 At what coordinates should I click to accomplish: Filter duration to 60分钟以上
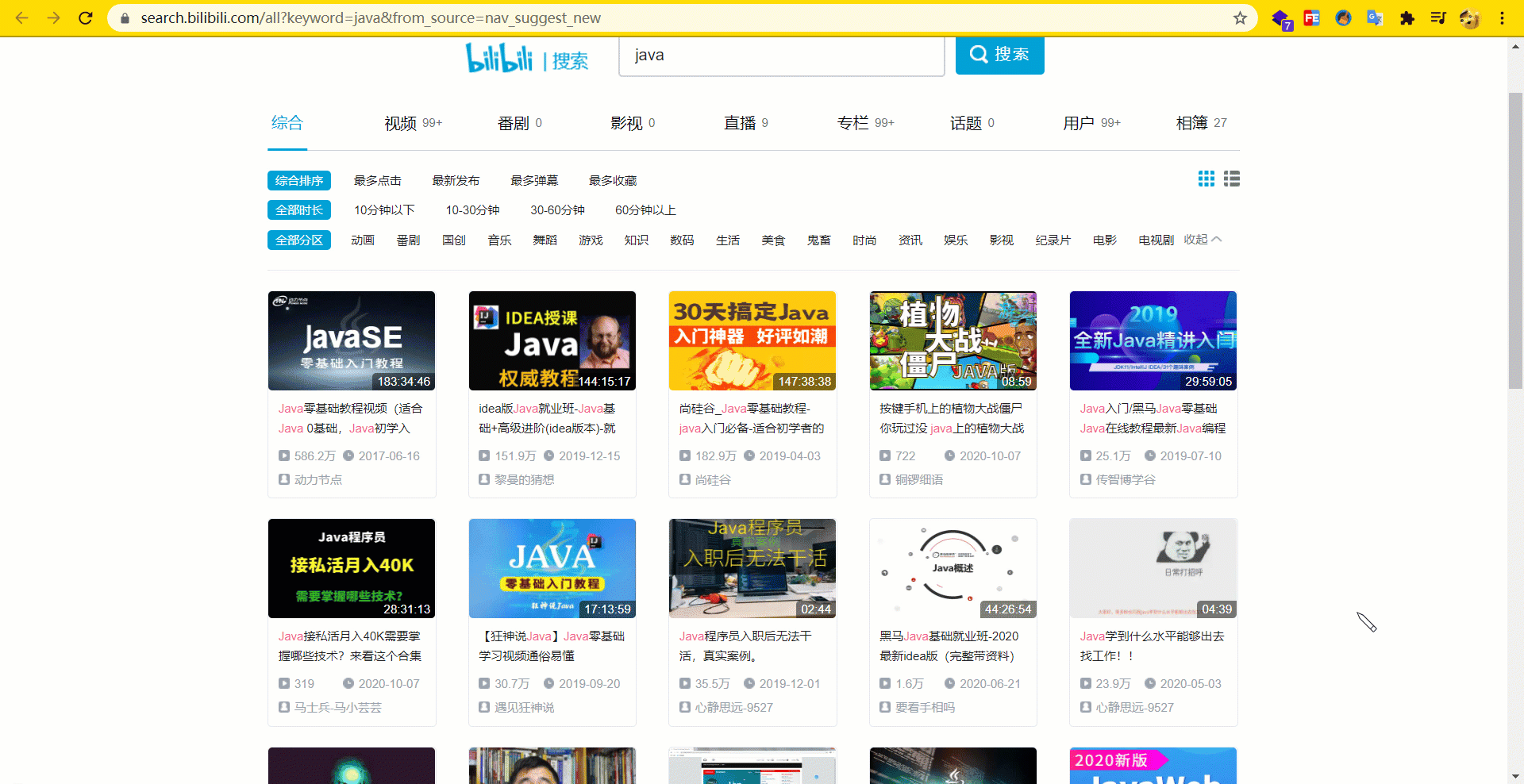coord(645,210)
